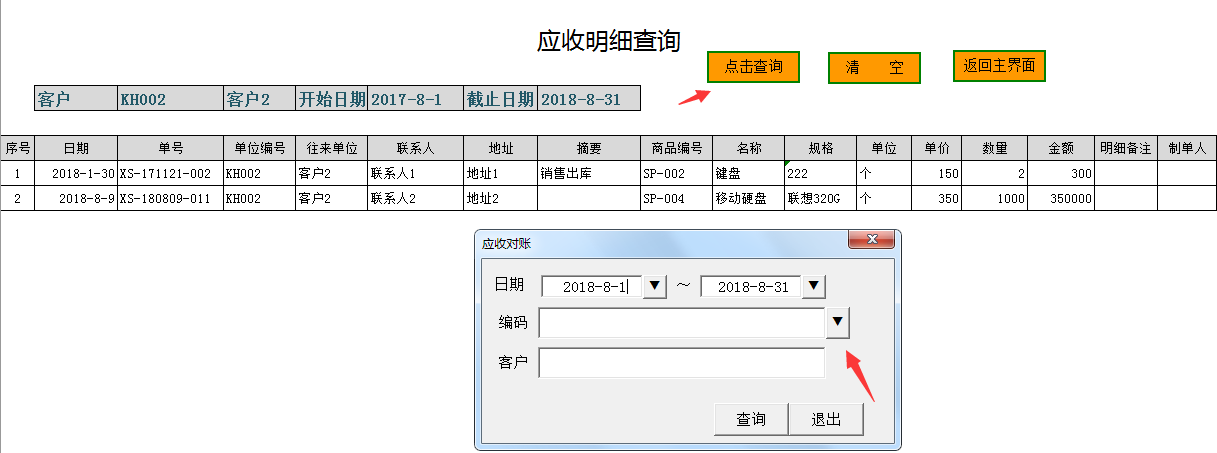Click the 制单人 column header
This screenshot has height=453, width=1217.
tap(1187, 148)
